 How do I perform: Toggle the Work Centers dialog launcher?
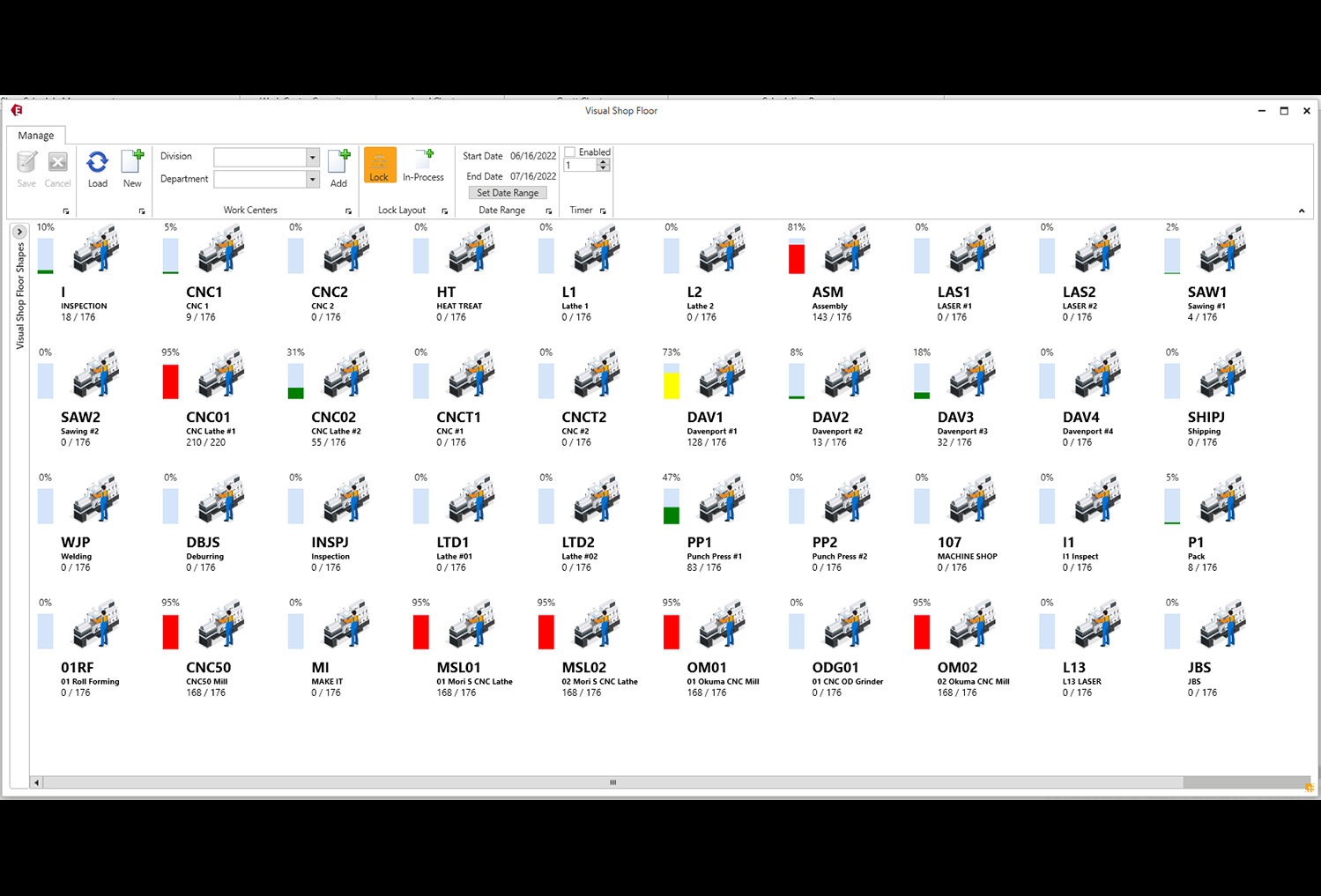[348, 211]
